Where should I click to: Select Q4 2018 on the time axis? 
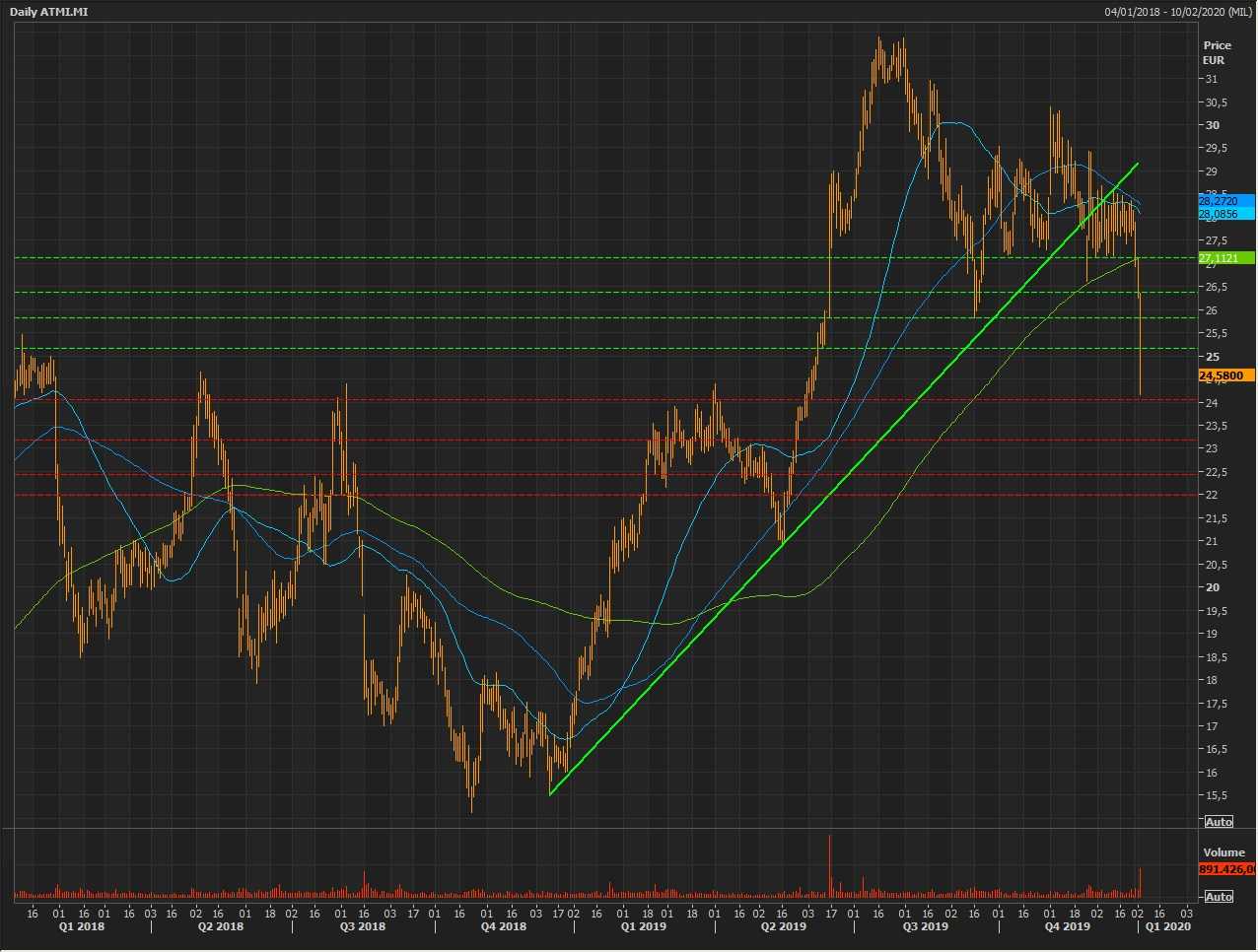click(504, 926)
